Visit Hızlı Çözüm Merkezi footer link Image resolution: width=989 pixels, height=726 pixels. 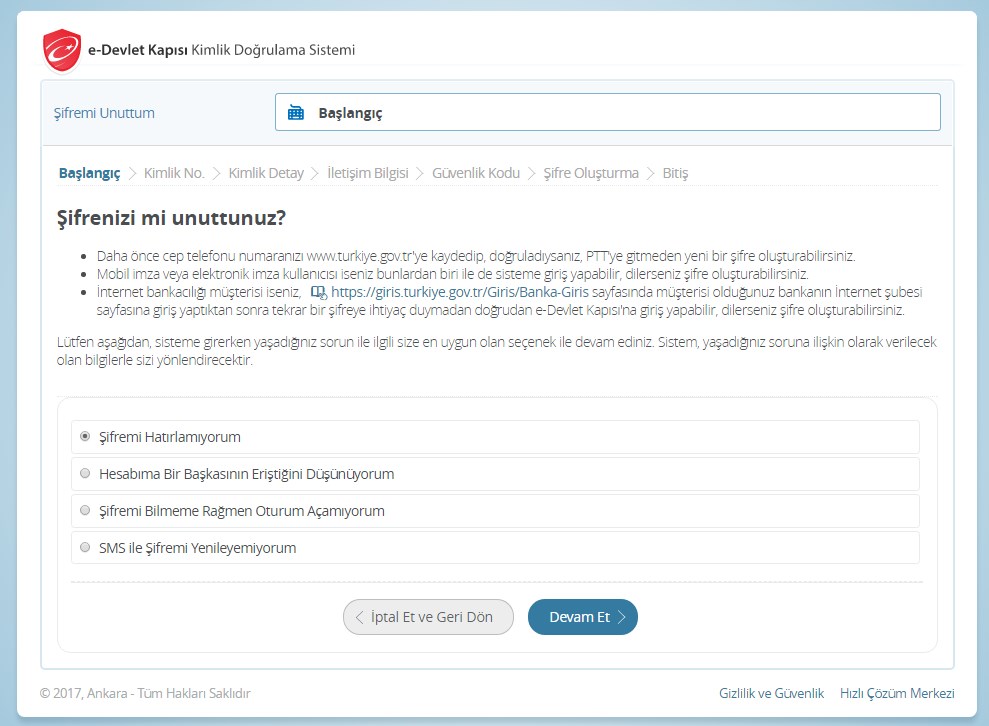(897, 693)
